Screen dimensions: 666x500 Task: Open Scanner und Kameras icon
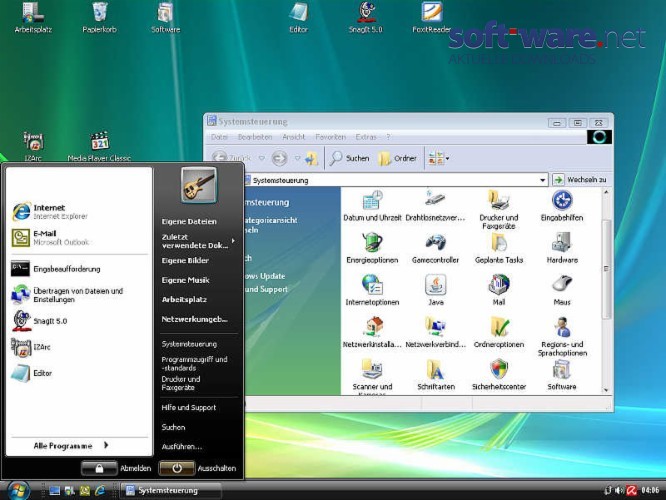372,376
